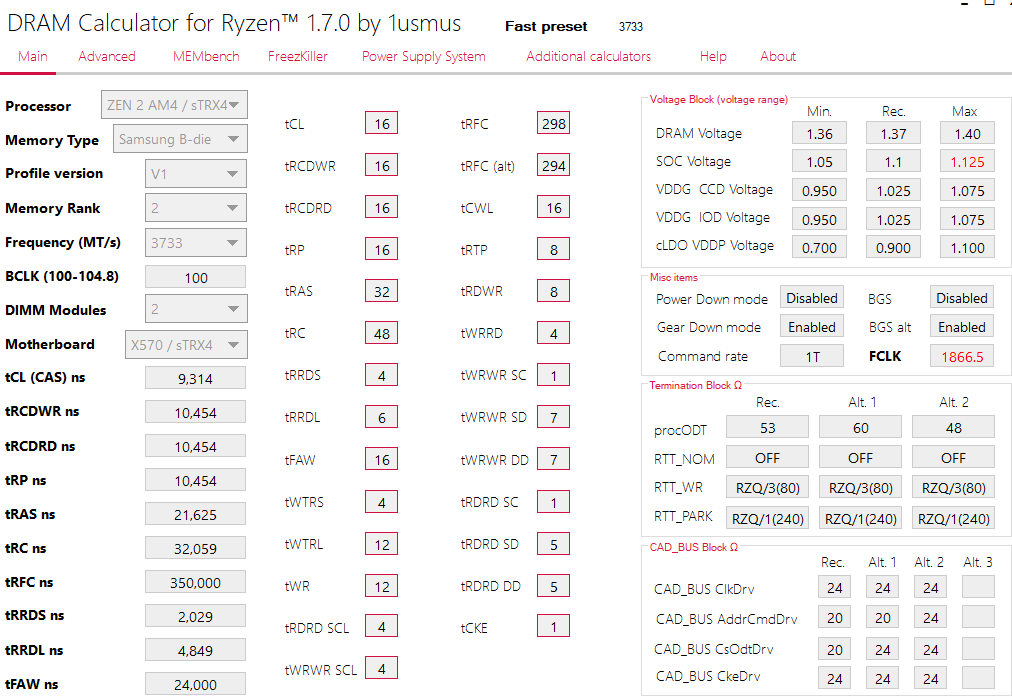The height and width of the screenshot is (700, 1012).
Task: Click the cLDO VDDP Voltage Min value
Action: (x=819, y=247)
